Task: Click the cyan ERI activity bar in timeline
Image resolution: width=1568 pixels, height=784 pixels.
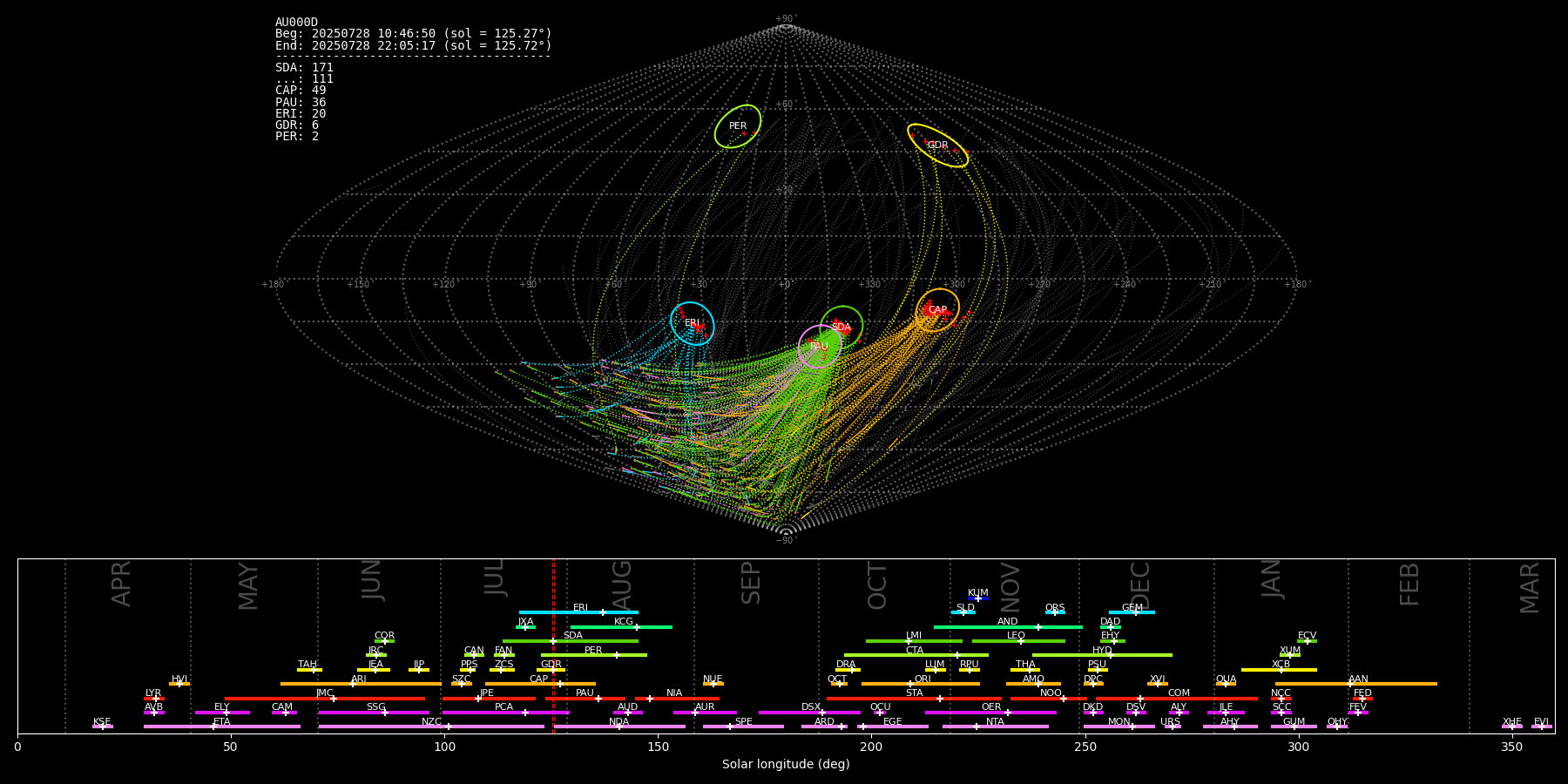Action: point(578,612)
